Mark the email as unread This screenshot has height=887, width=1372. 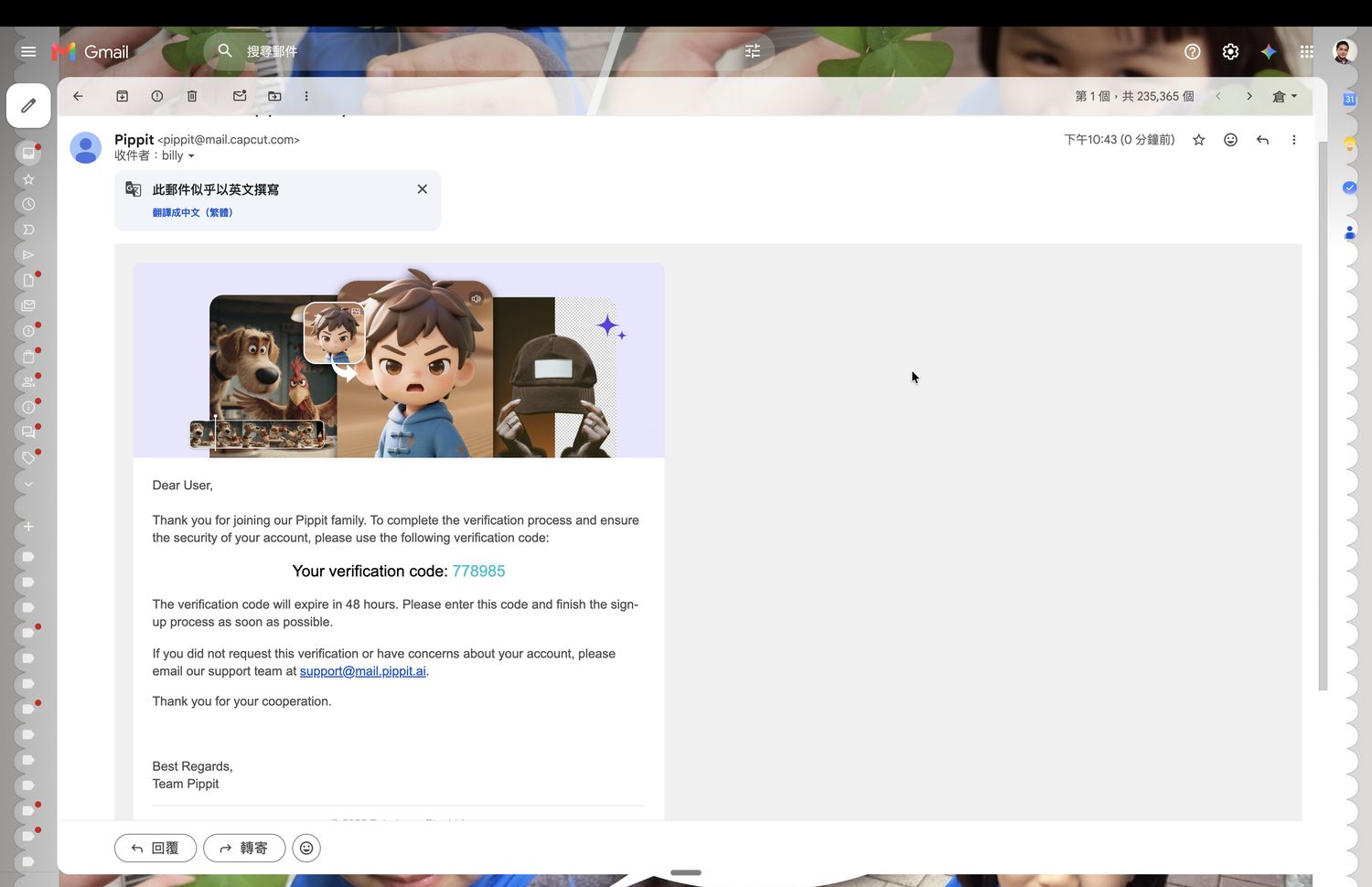coord(240,96)
